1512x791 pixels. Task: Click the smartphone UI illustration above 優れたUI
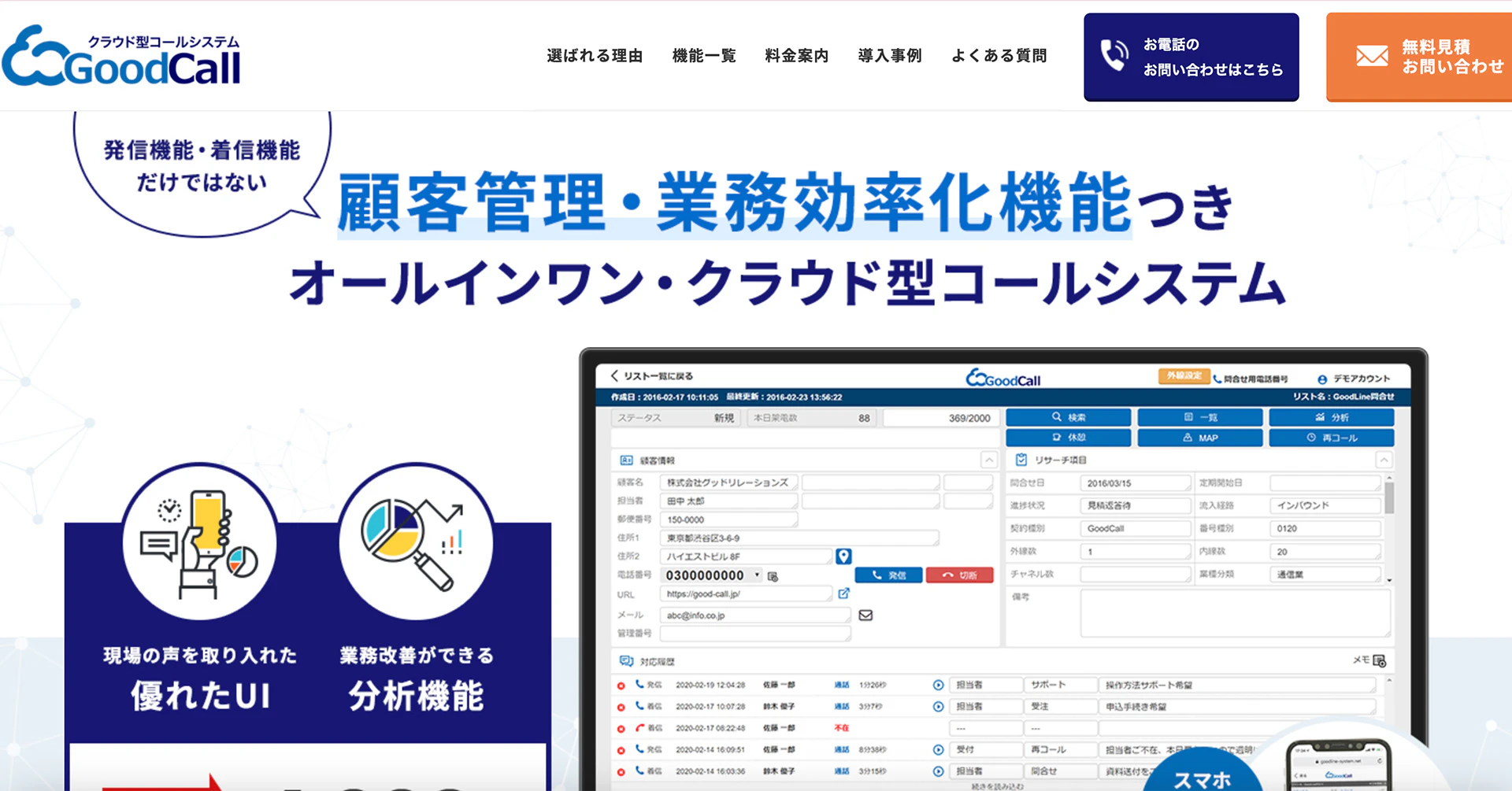[199, 542]
